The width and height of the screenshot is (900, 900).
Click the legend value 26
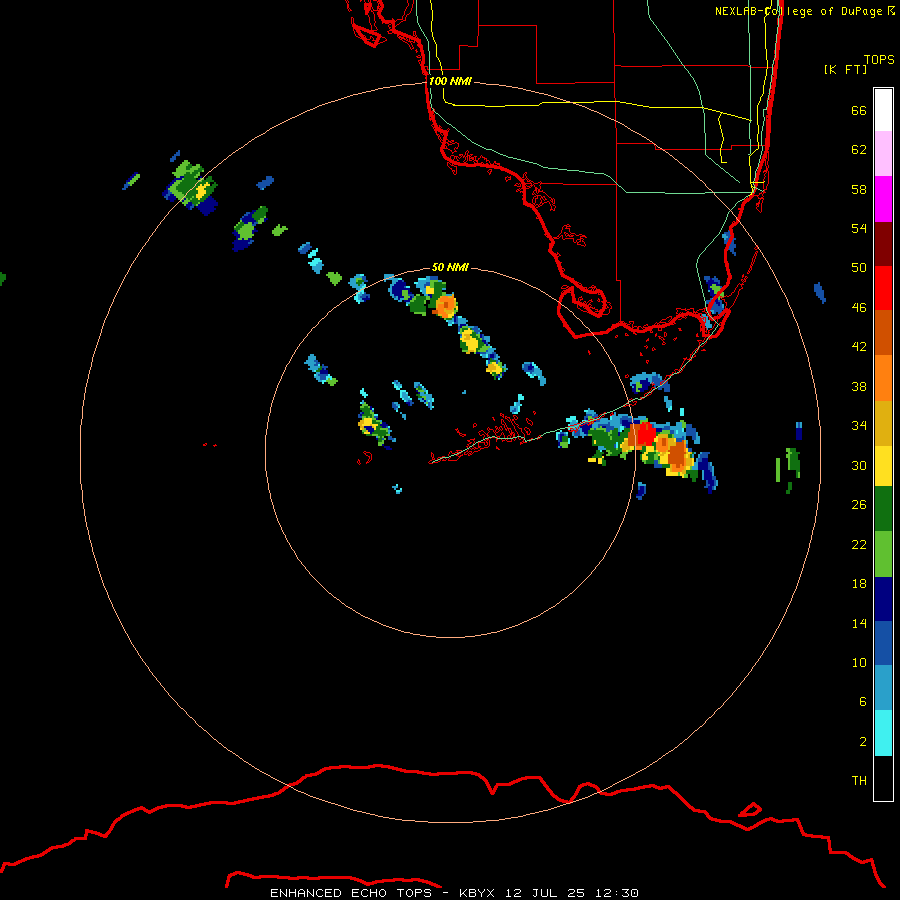click(x=859, y=505)
